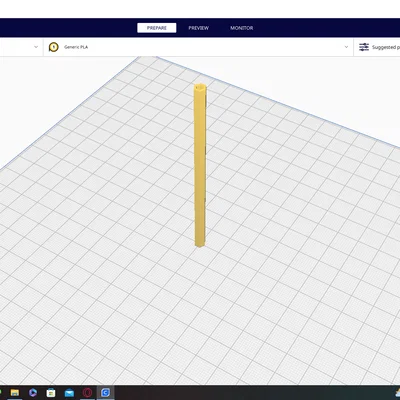400x400 pixels.
Task: Click the Cura taskbar icon
Action: pos(105,393)
